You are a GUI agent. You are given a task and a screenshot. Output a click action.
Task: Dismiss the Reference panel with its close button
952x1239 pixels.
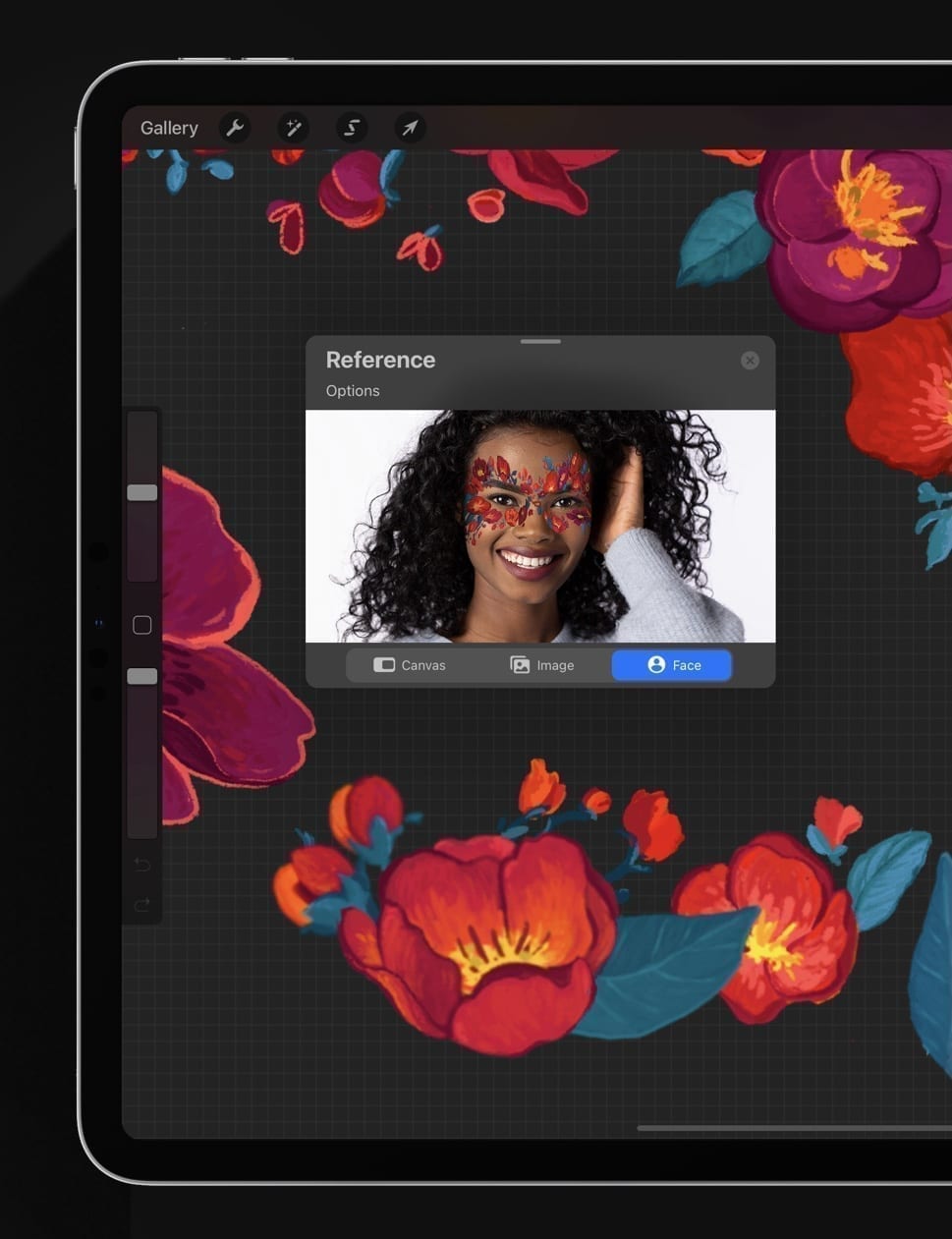[x=751, y=360]
